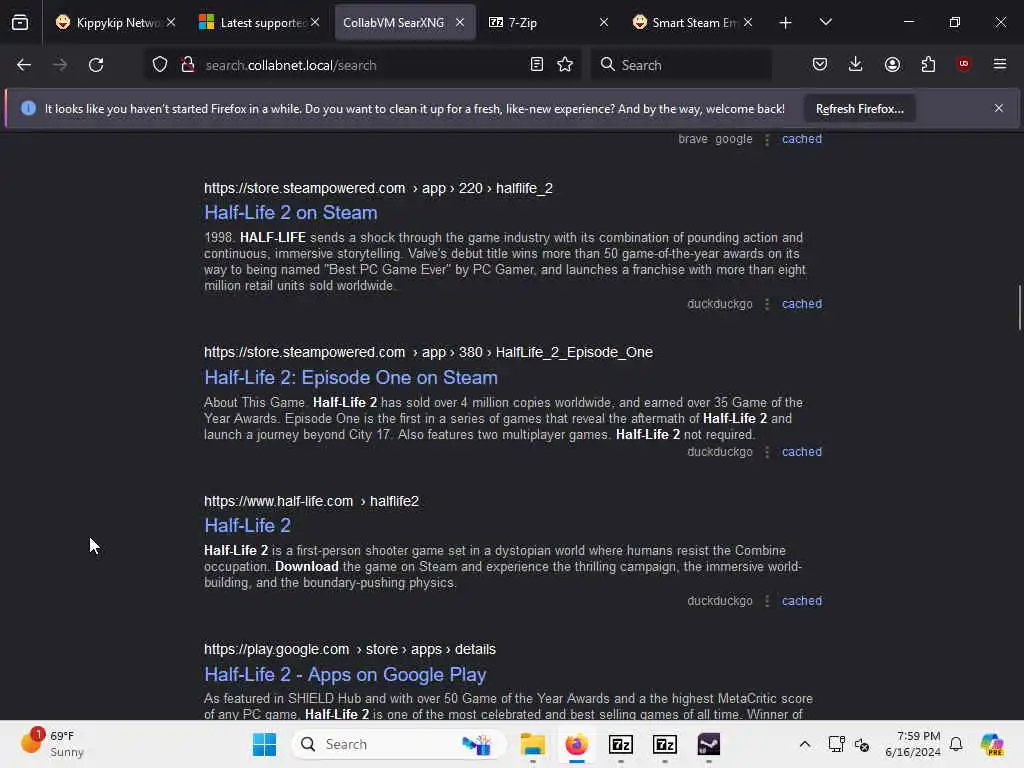Open cached link for half-life.com result

click(x=802, y=601)
